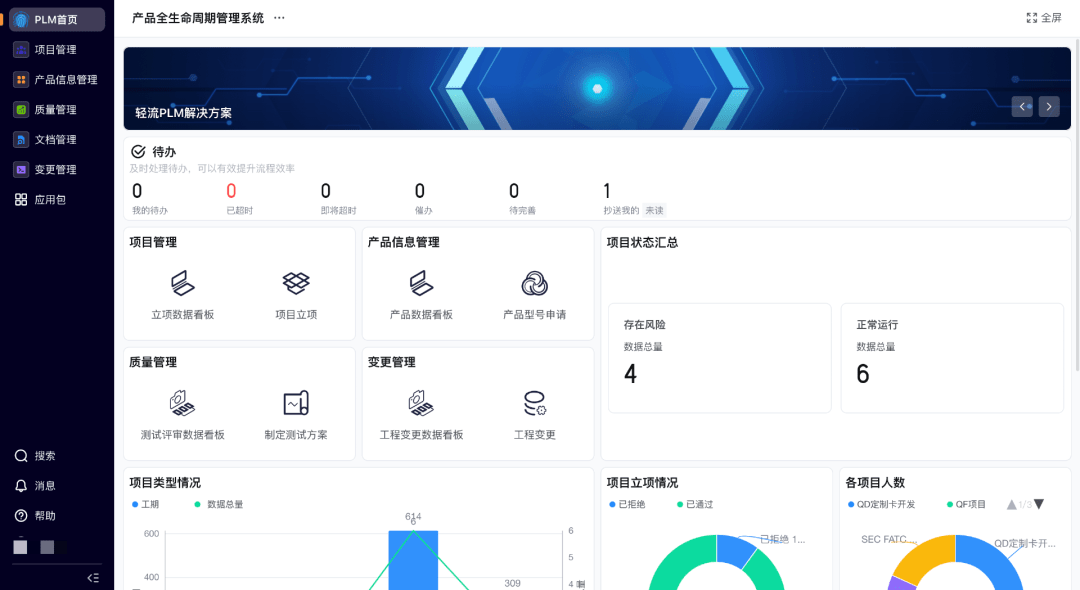This screenshot has width=1080, height=590.
Task: Open 消息 bell notifications
Action: click(x=21, y=486)
